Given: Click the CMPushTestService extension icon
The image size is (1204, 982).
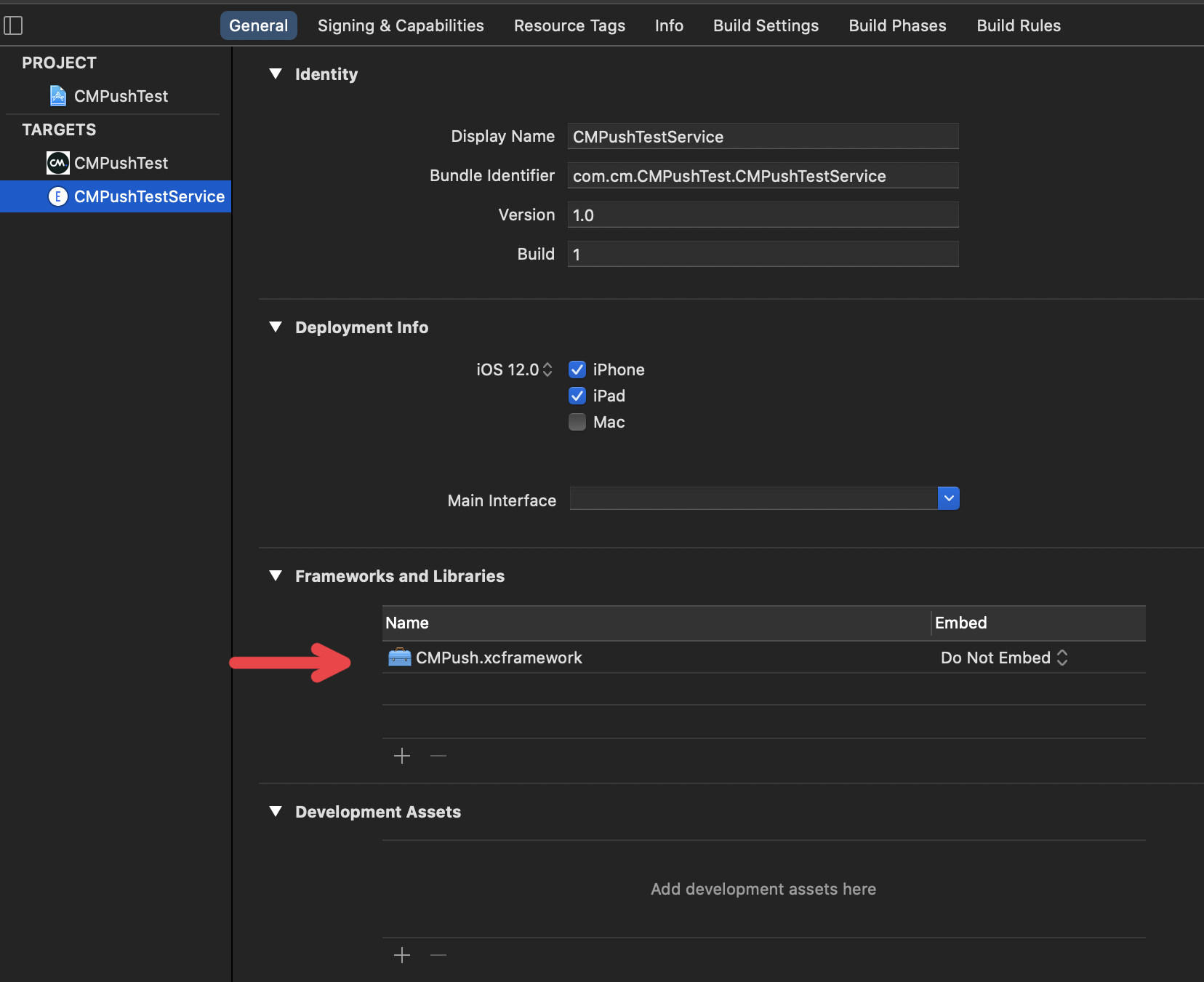Looking at the screenshot, I should (58, 196).
